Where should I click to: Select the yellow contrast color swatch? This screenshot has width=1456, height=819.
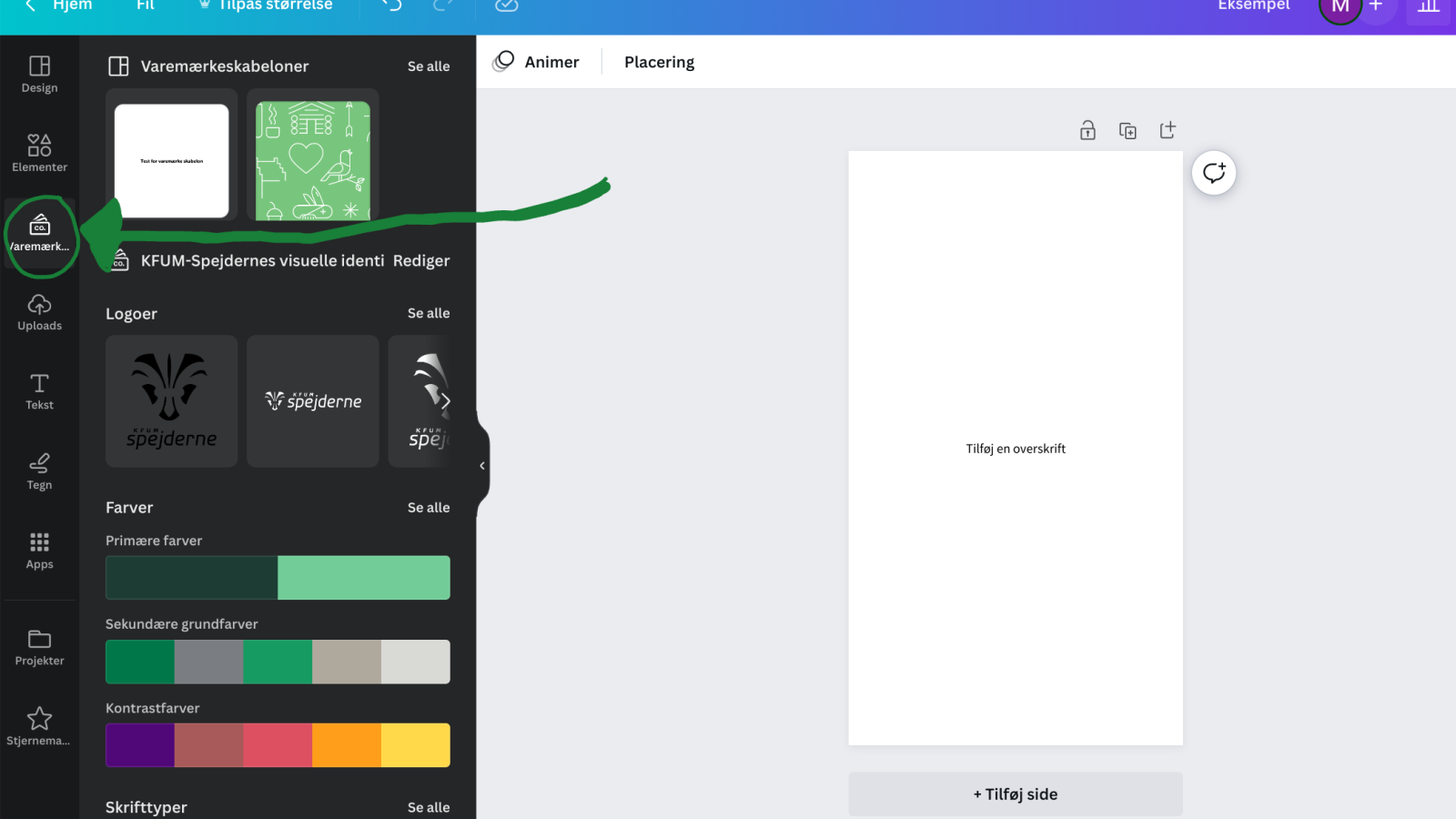point(415,745)
